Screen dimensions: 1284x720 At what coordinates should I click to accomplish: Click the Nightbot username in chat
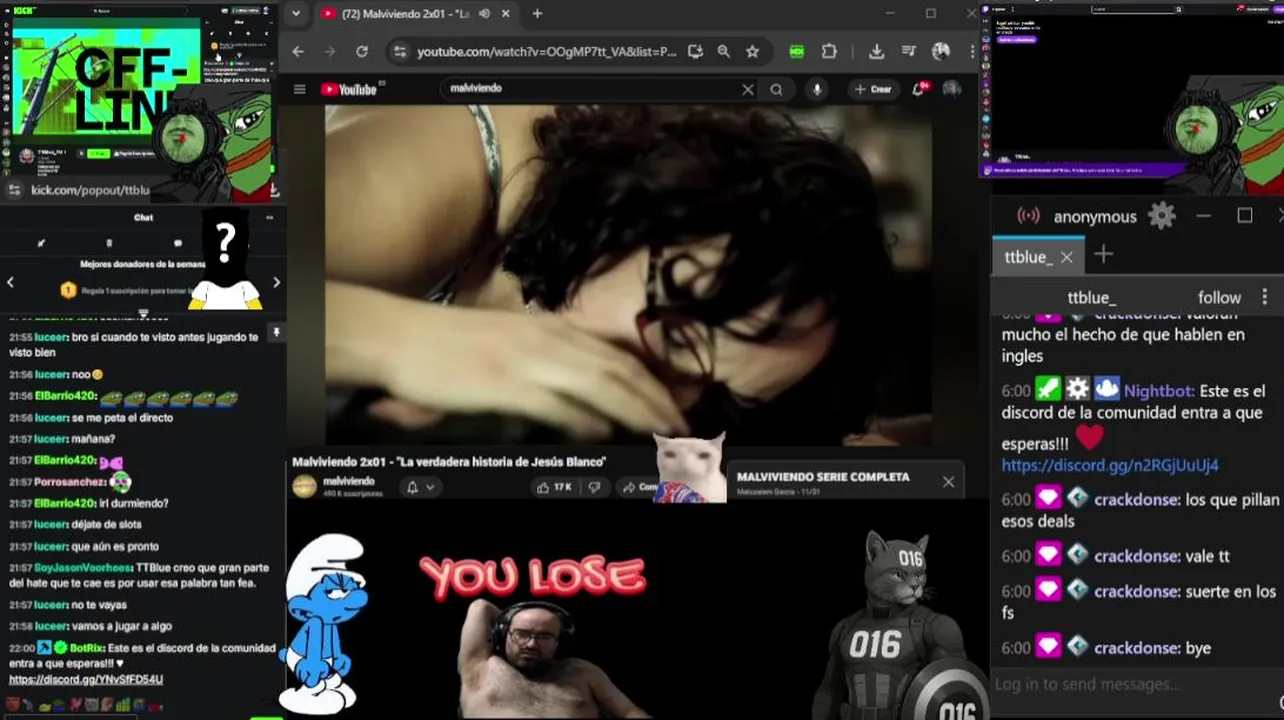(1157, 391)
